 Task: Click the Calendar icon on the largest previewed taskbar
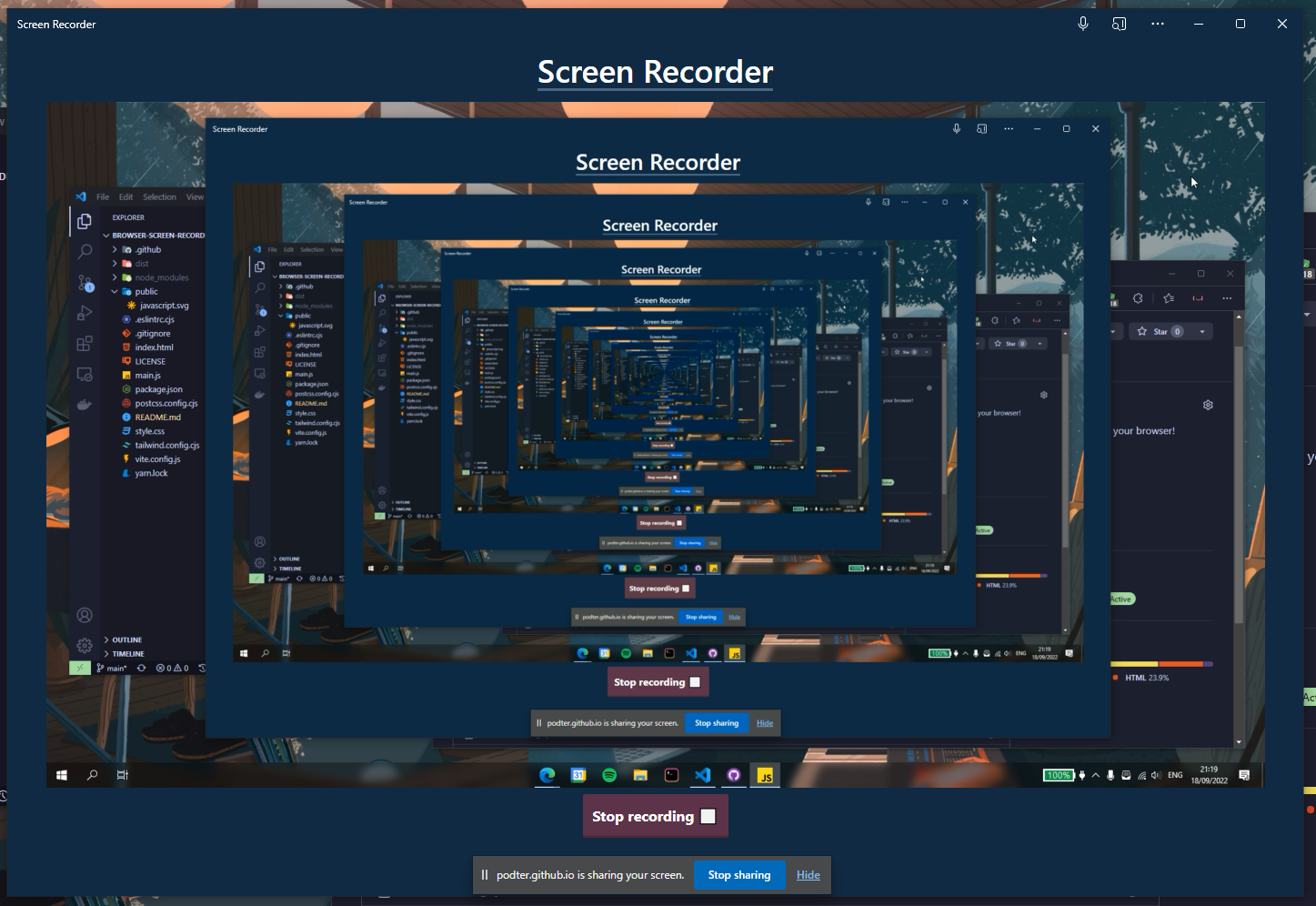pyautogui.click(x=578, y=775)
